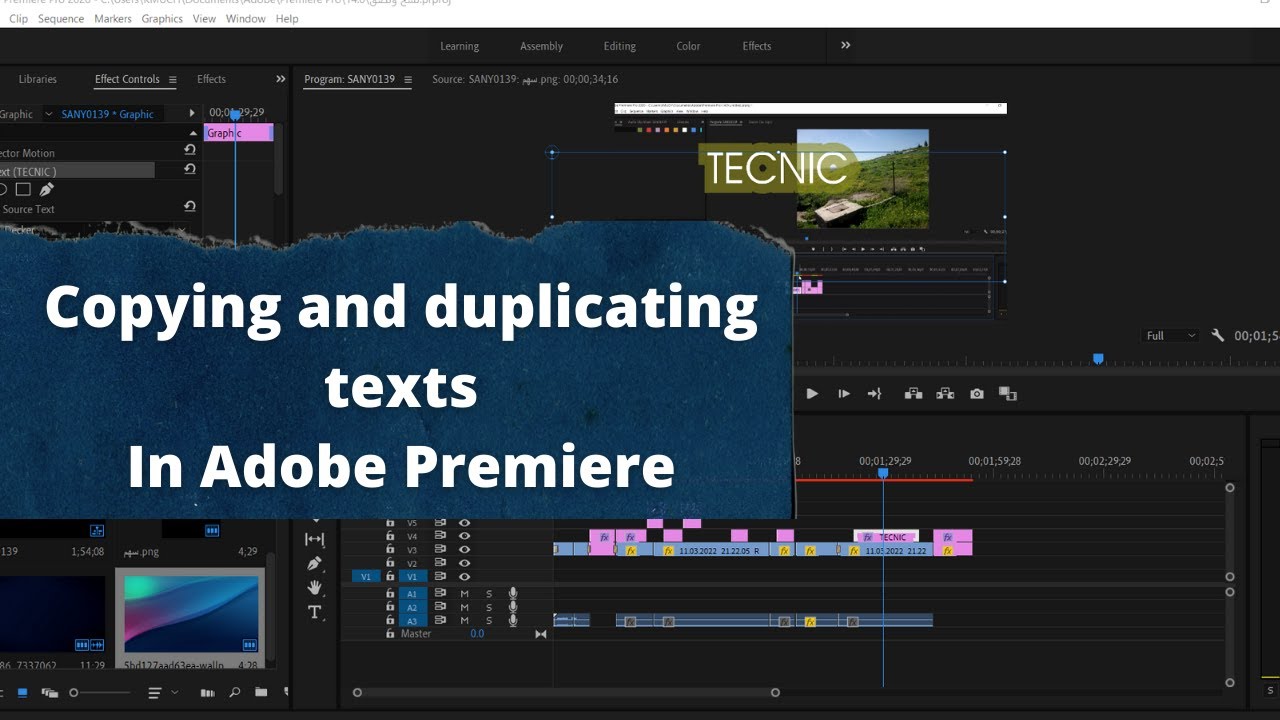Open the Graphics menu
1280x720 pixels.
tap(162, 19)
